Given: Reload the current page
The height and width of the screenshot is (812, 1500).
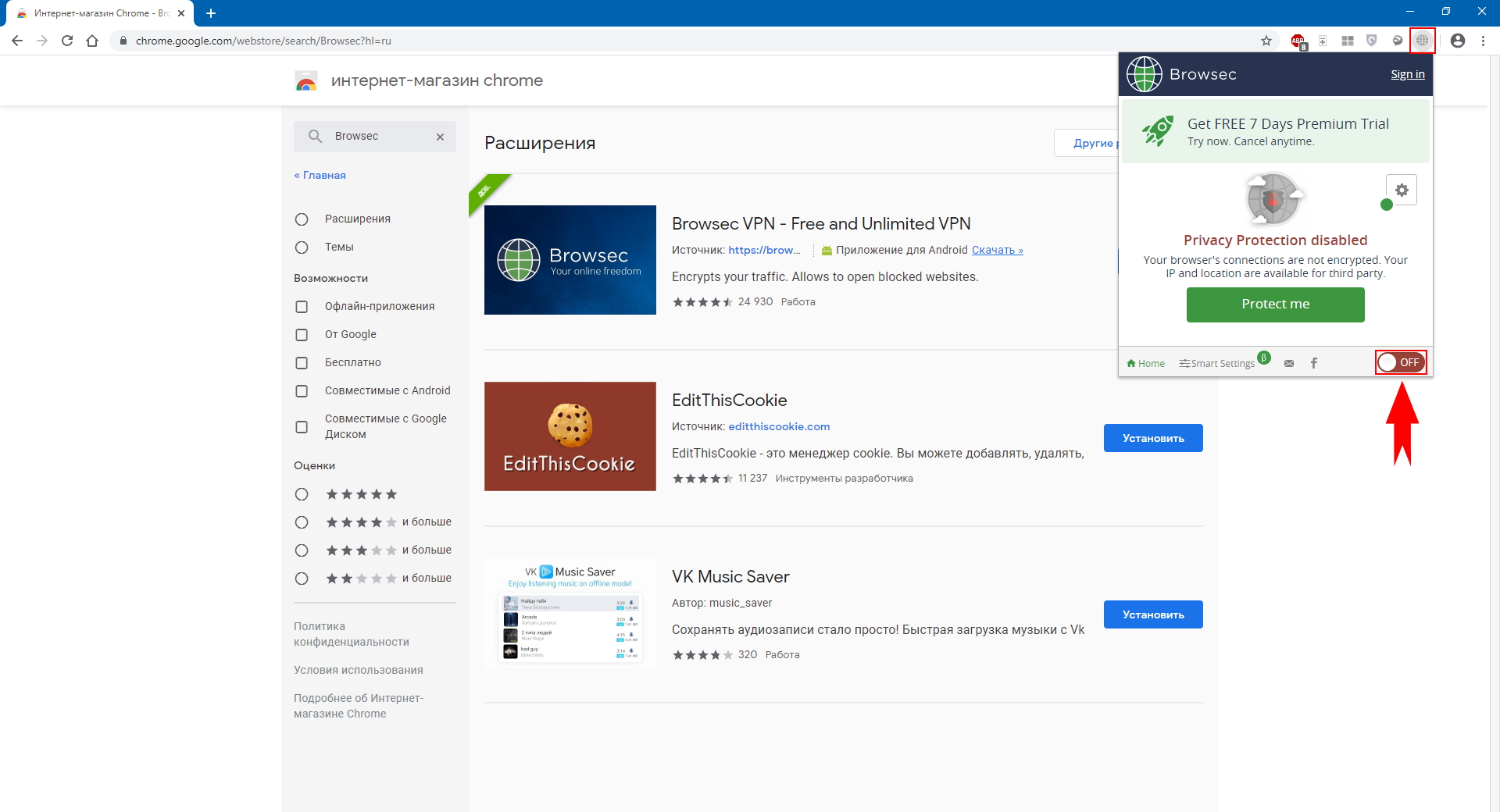Looking at the screenshot, I should pyautogui.click(x=67, y=41).
